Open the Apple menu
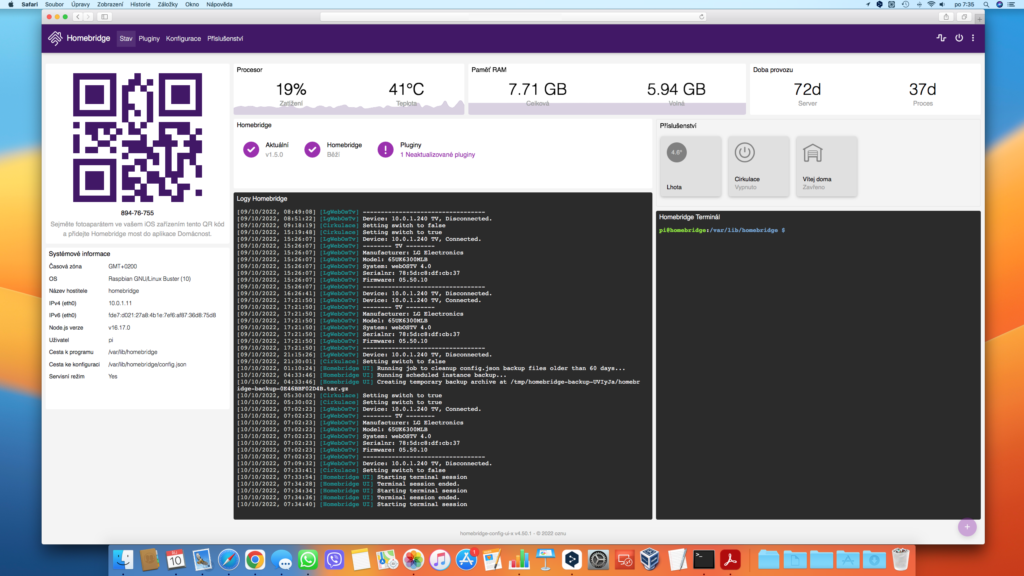Image resolution: width=1024 pixels, height=576 pixels. click(x=10, y=5)
